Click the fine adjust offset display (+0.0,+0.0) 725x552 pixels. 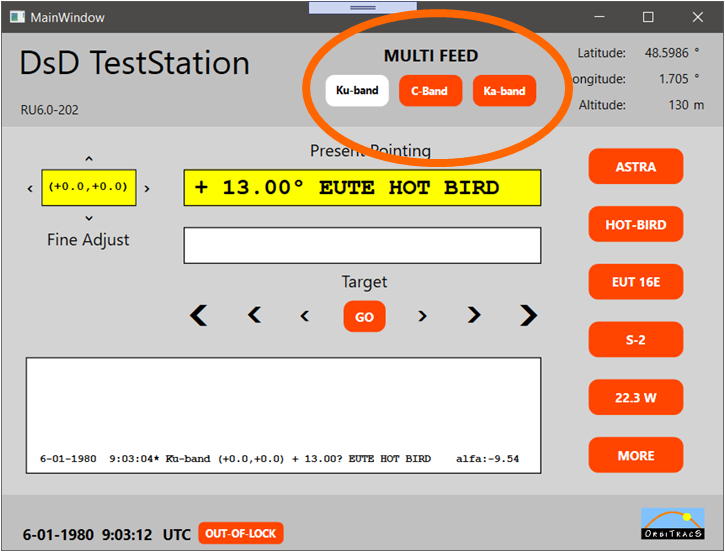(89, 187)
